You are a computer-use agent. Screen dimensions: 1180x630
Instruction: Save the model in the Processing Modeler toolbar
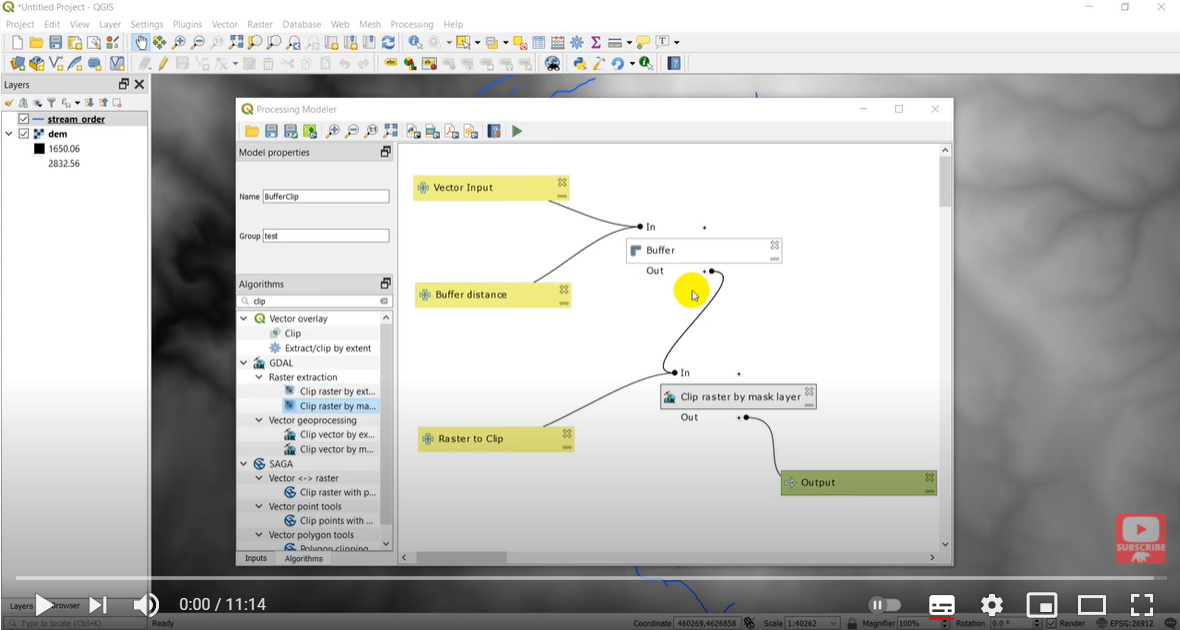(271, 131)
